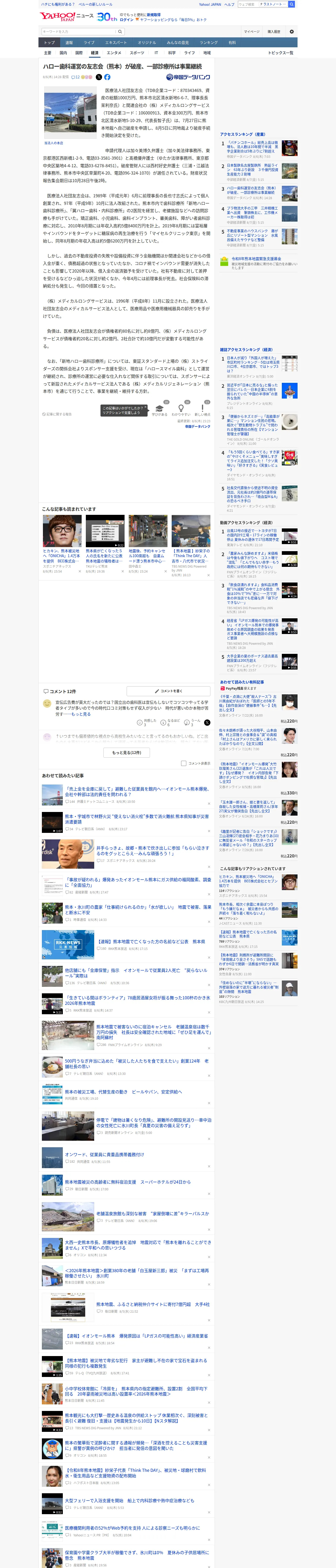Open the 地震後、予約キャンセル arcade photo thumbnail
This screenshot has width=336, height=1568.
tap(148, 531)
